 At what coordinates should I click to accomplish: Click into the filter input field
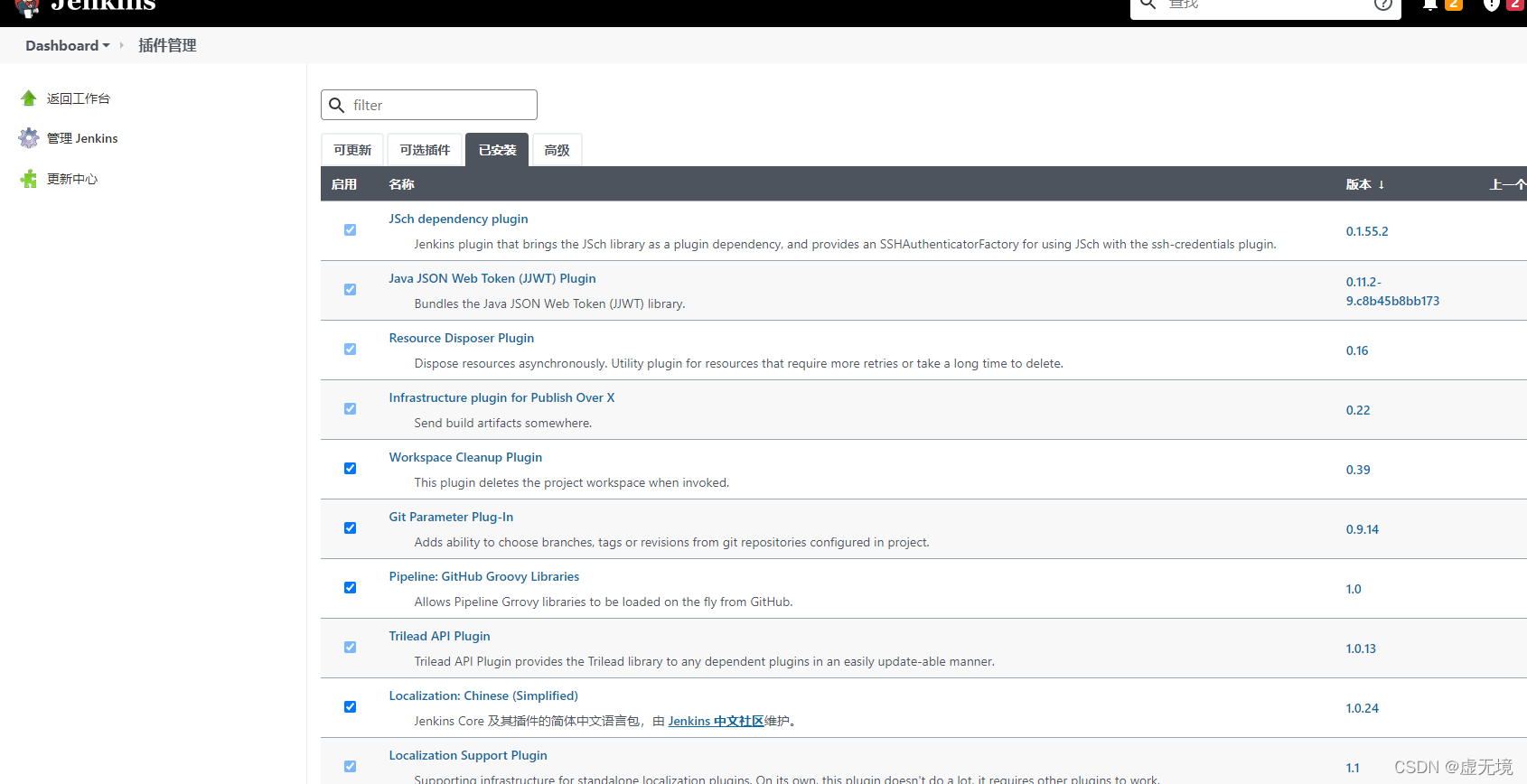click(429, 105)
